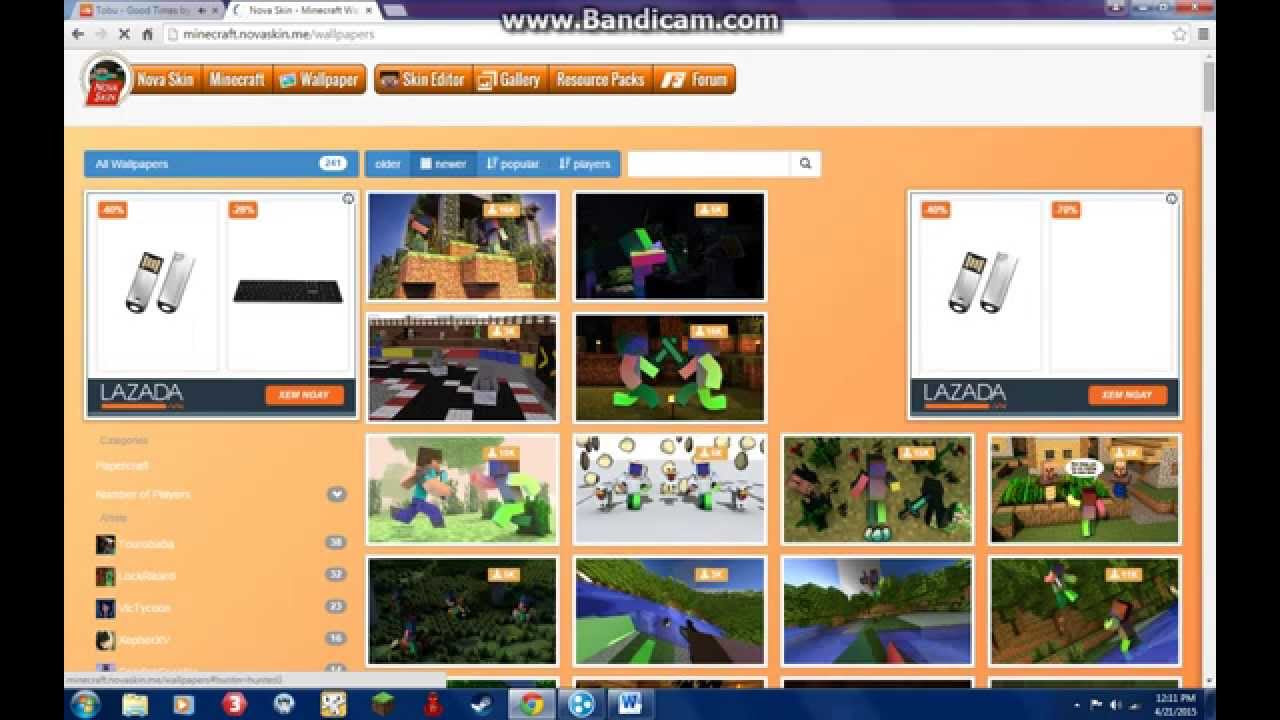Open the Papercraft category
Image resolution: width=1280 pixels, height=720 pixels.
click(122, 466)
